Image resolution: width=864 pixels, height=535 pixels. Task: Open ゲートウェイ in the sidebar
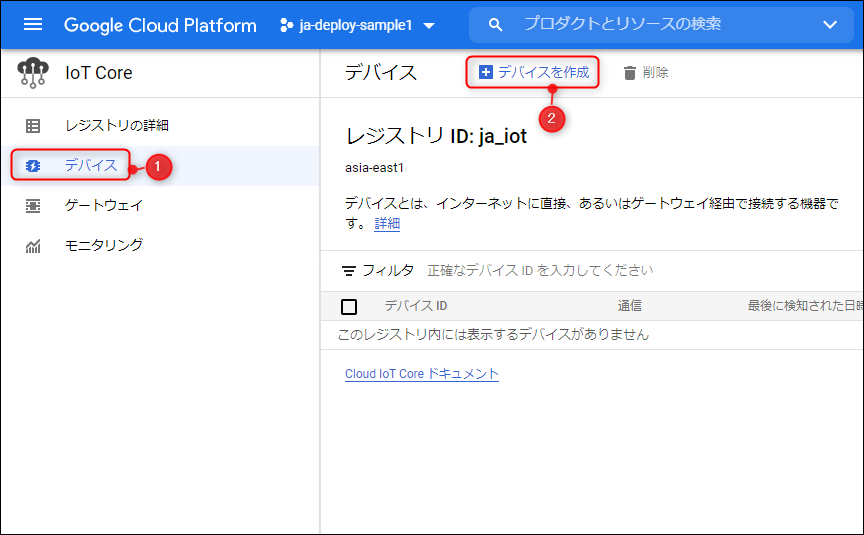pyautogui.click(x=104, y=205)
